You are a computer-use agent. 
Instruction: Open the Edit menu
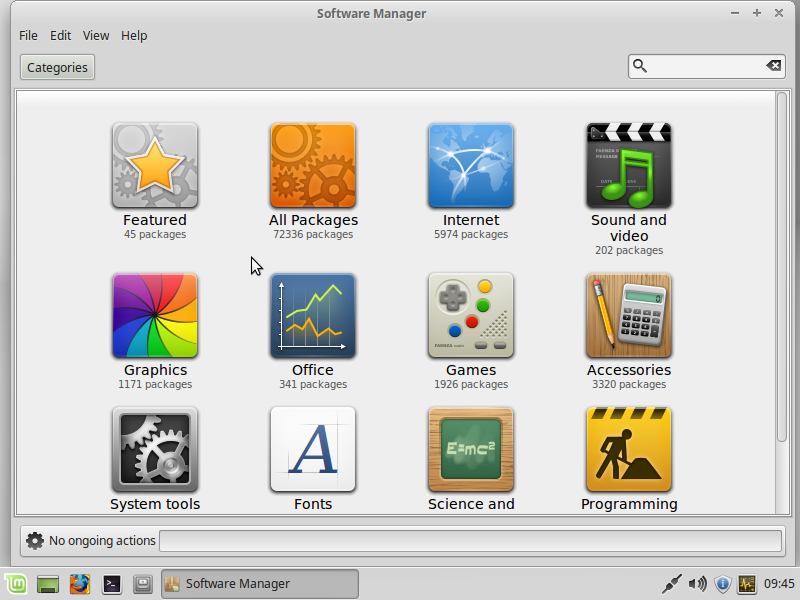click(x=61, y=35)
